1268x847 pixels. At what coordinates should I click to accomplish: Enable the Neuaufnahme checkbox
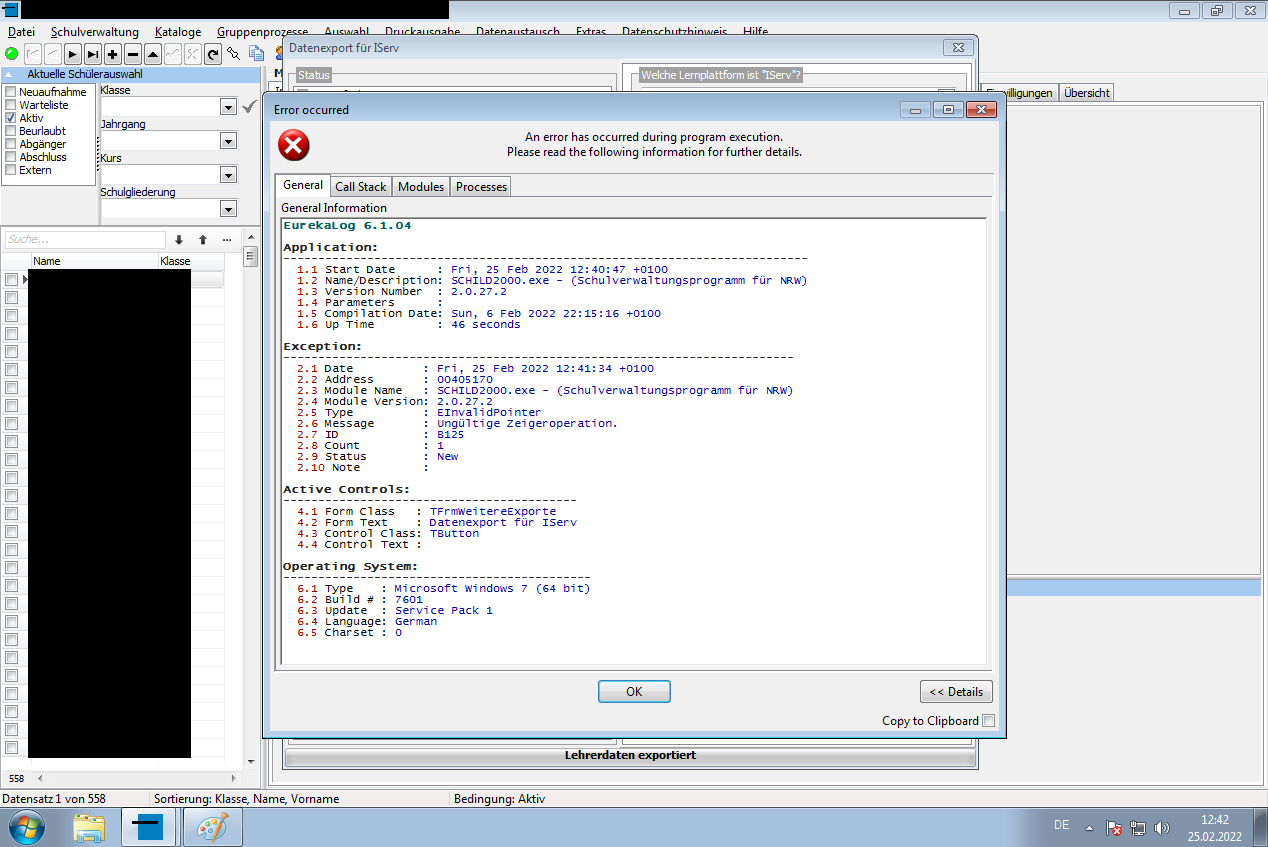(10, 92)
